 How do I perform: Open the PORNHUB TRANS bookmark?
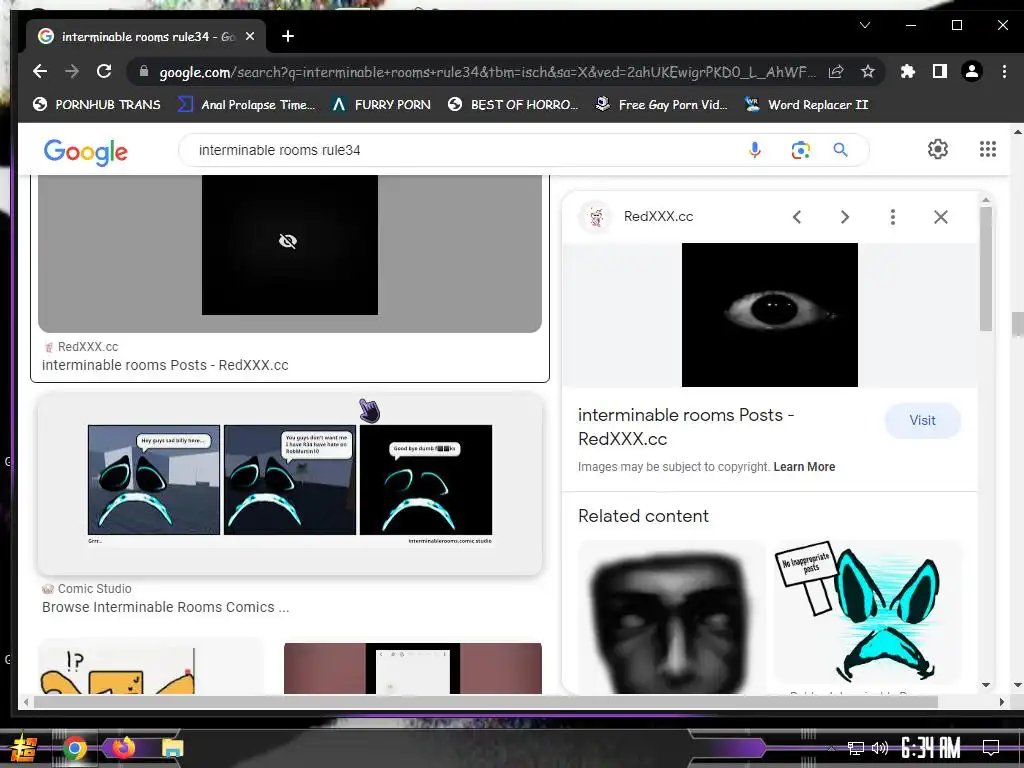(97, 104)
